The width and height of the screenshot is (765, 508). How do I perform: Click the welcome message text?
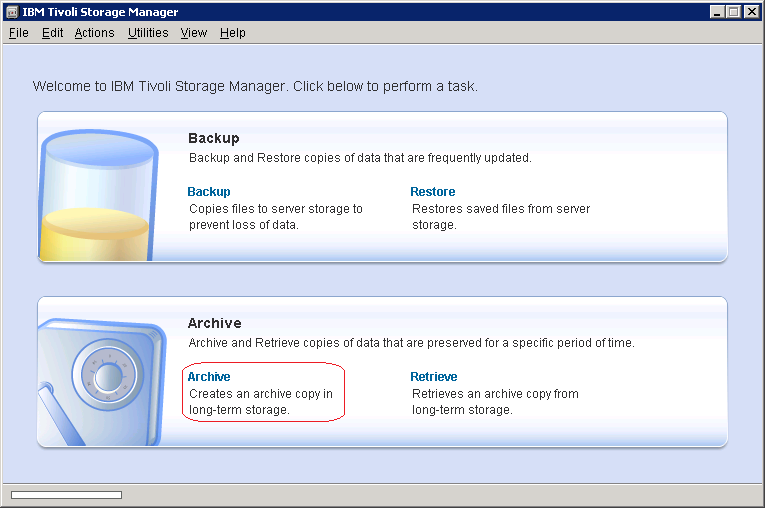point(255,86)
